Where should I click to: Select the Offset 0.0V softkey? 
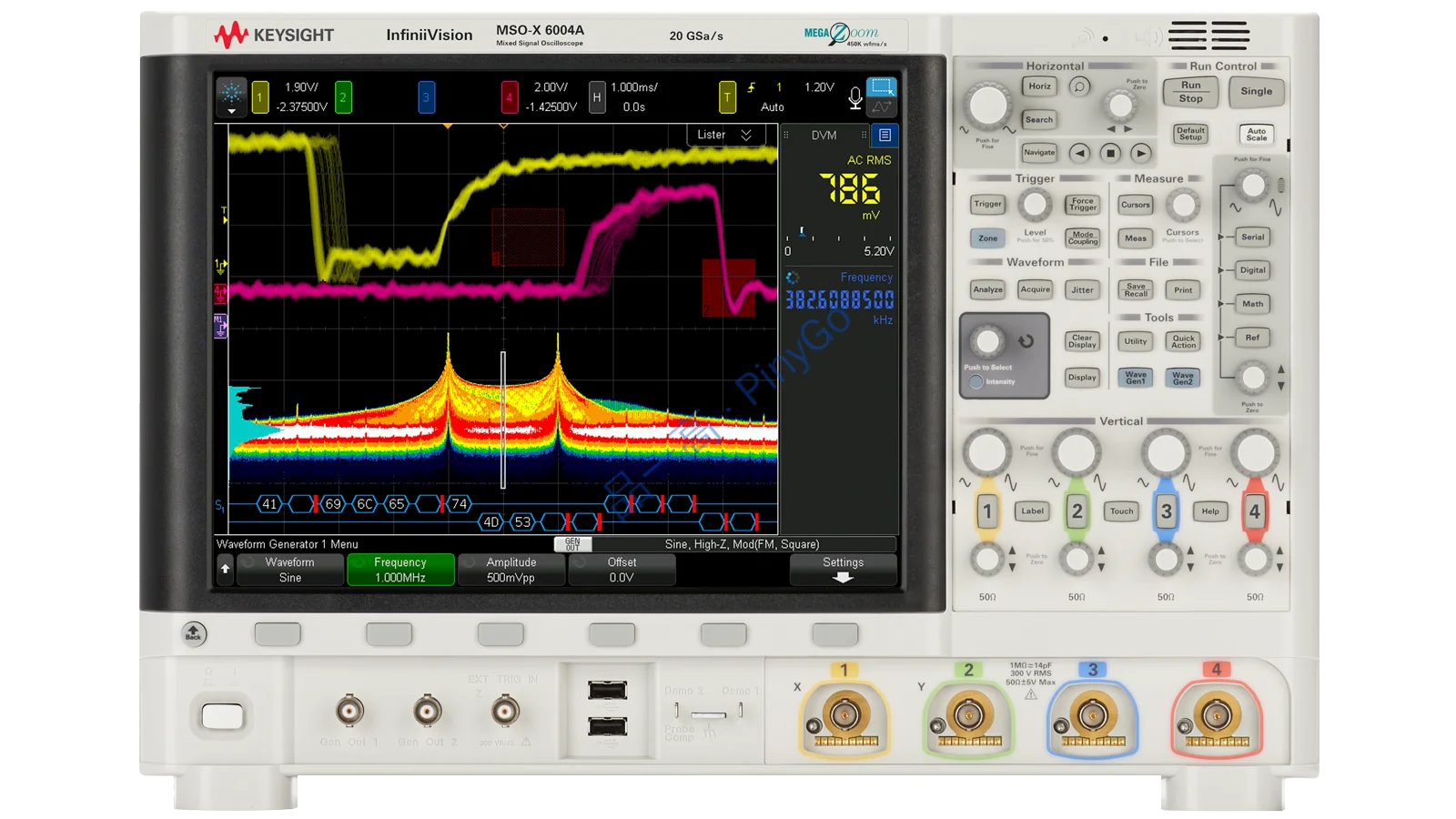pos(622,570)
